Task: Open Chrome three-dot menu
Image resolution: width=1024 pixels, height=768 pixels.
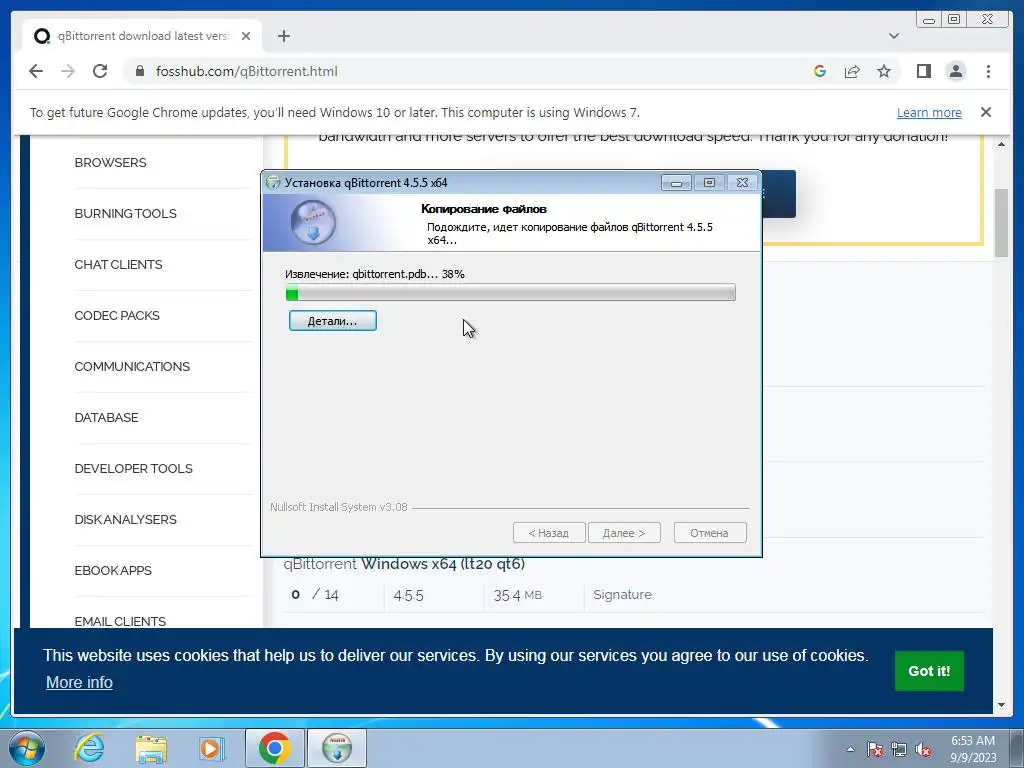Action: coord(988,71)
